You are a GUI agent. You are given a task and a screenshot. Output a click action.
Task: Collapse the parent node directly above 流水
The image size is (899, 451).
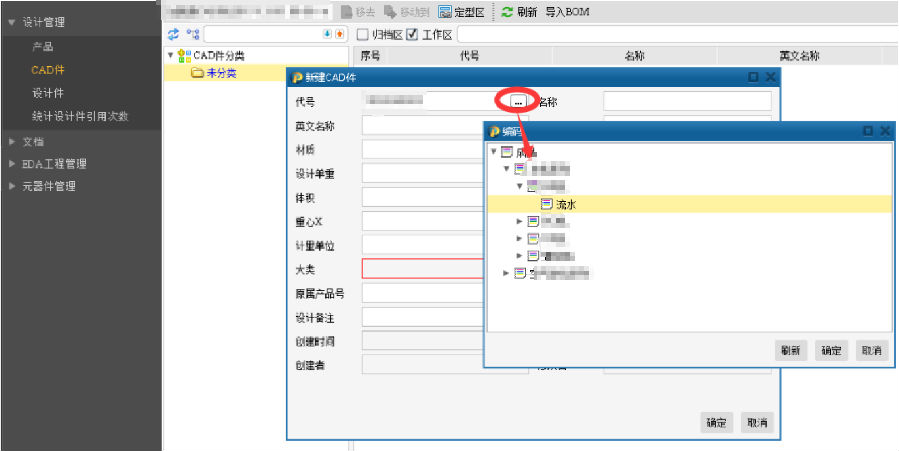tap(519, 186)
